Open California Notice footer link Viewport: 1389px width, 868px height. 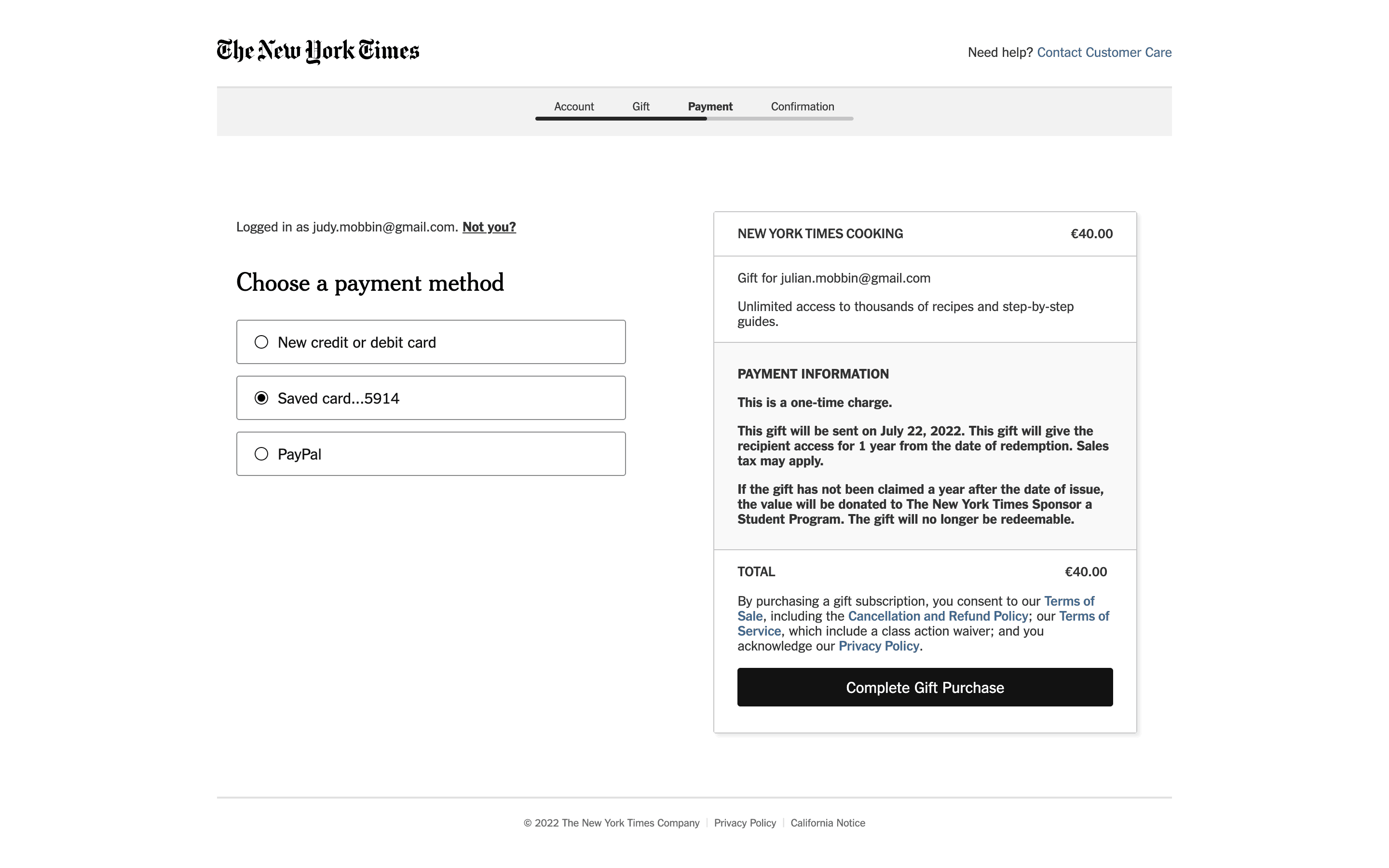[827, 823]
